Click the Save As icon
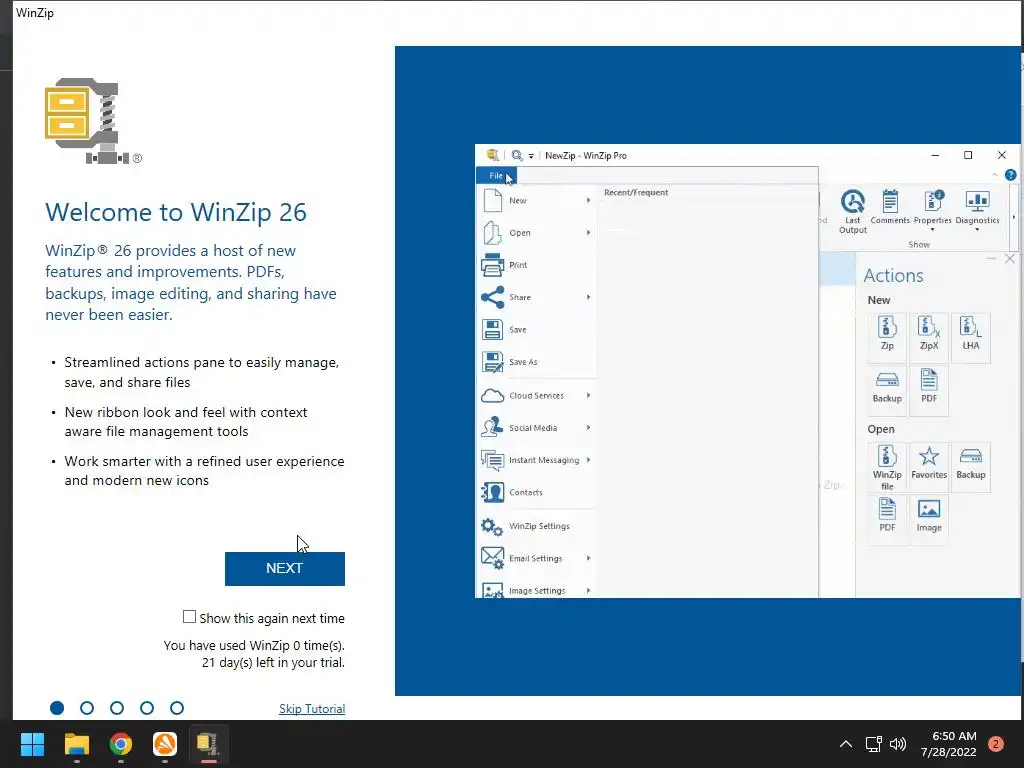The width and height of the screenshot is (1024, 768). 492,362
